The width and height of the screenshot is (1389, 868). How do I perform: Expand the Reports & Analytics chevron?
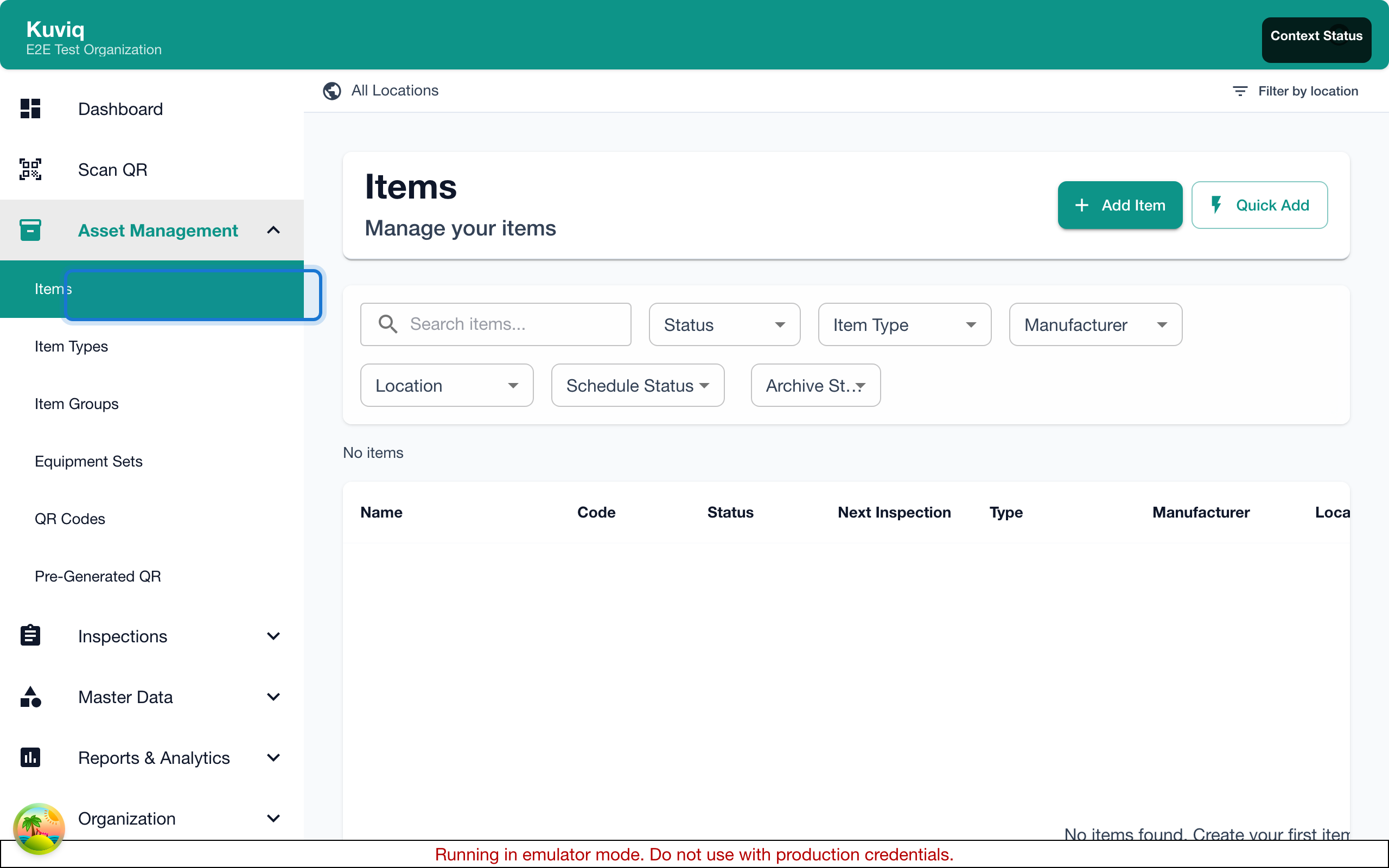(273, 757)
